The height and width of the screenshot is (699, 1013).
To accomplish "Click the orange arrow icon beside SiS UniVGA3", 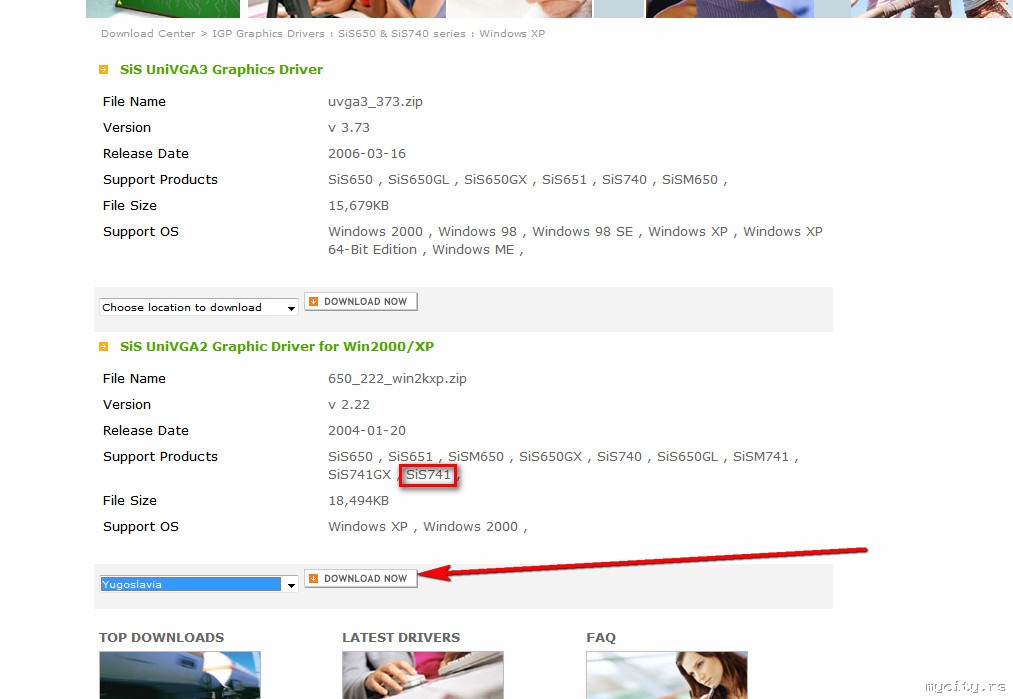I will (103, 70).
